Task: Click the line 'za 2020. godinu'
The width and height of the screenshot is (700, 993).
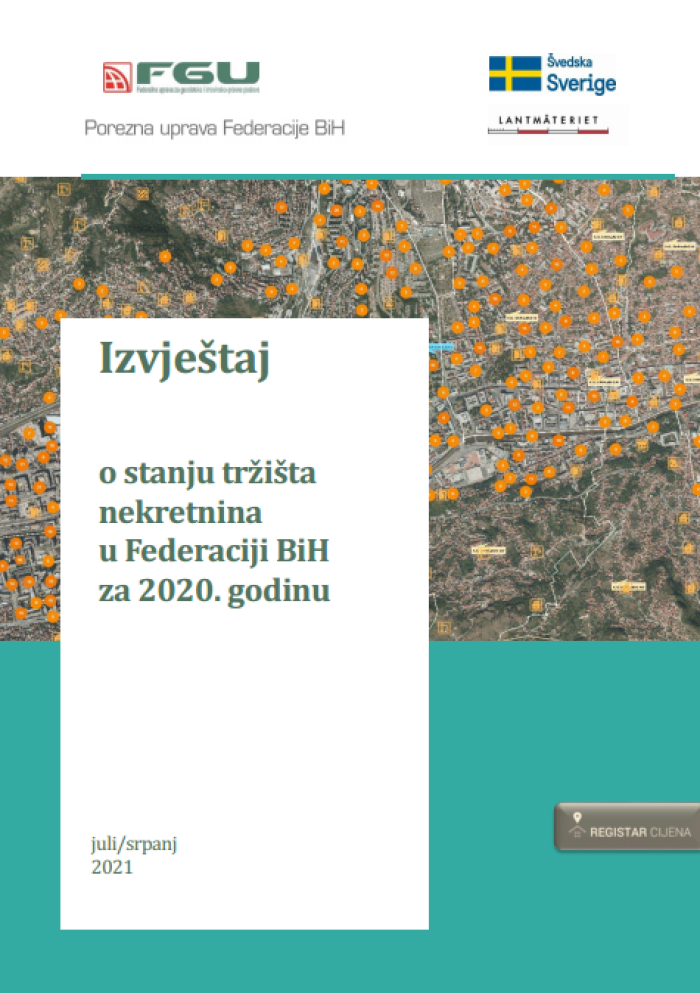Action: (x=214, y=590)
